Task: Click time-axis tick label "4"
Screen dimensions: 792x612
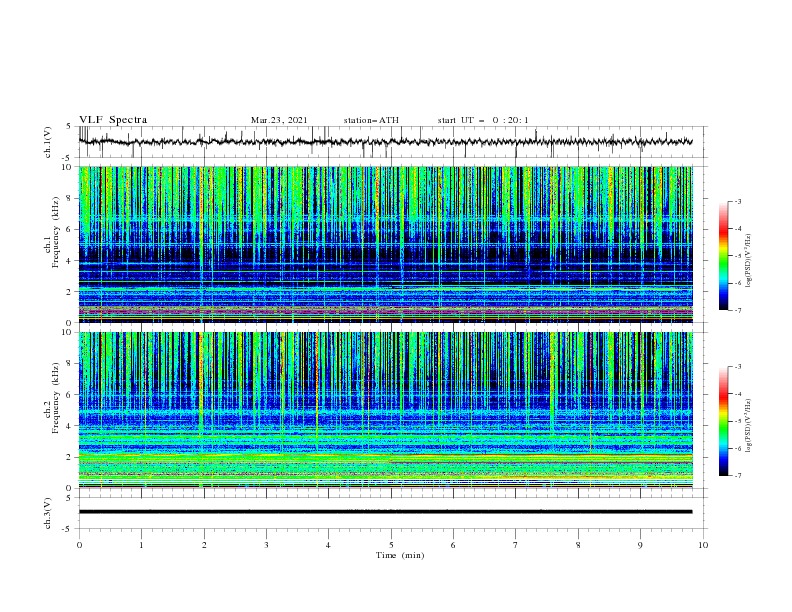Action: [x=328, y=545]
